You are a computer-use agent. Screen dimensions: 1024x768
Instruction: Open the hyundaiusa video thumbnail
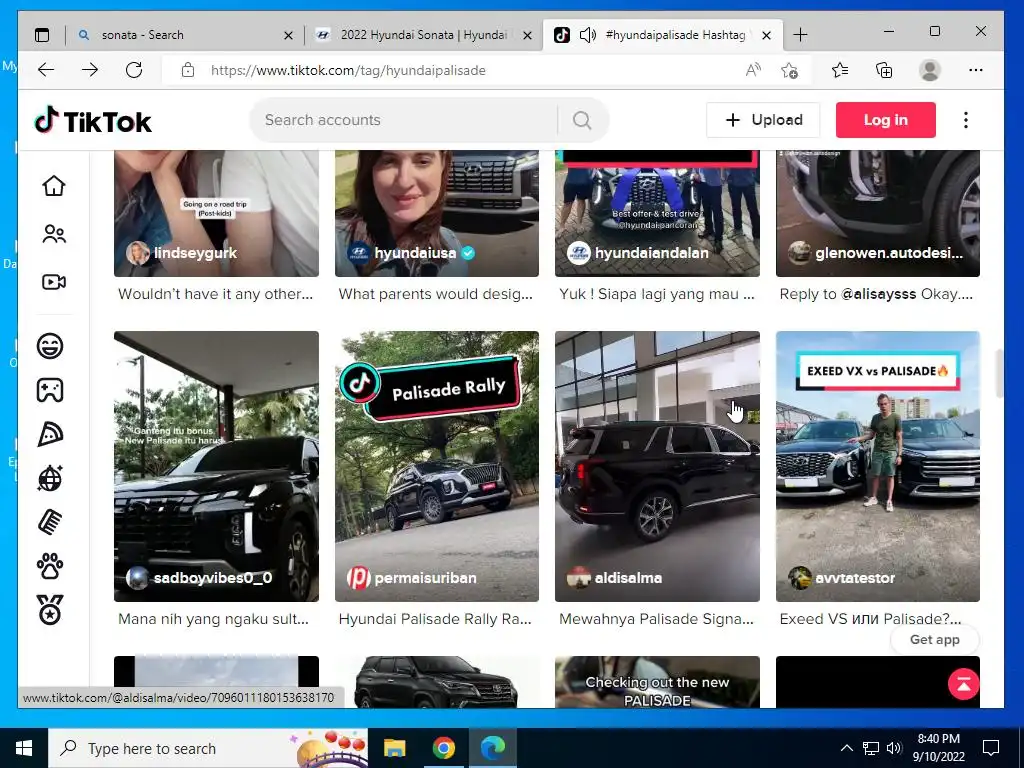point(437,213)
